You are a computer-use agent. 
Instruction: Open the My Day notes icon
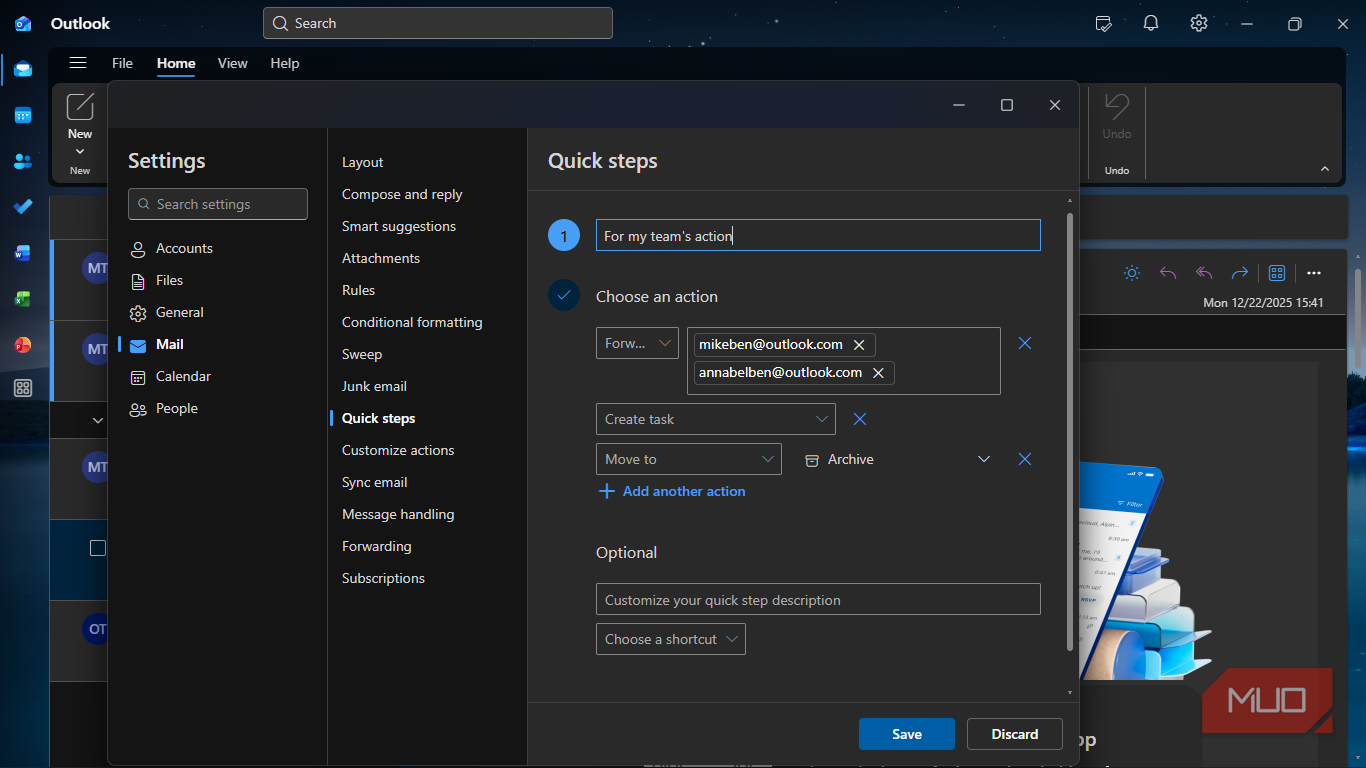[1103, 23]
